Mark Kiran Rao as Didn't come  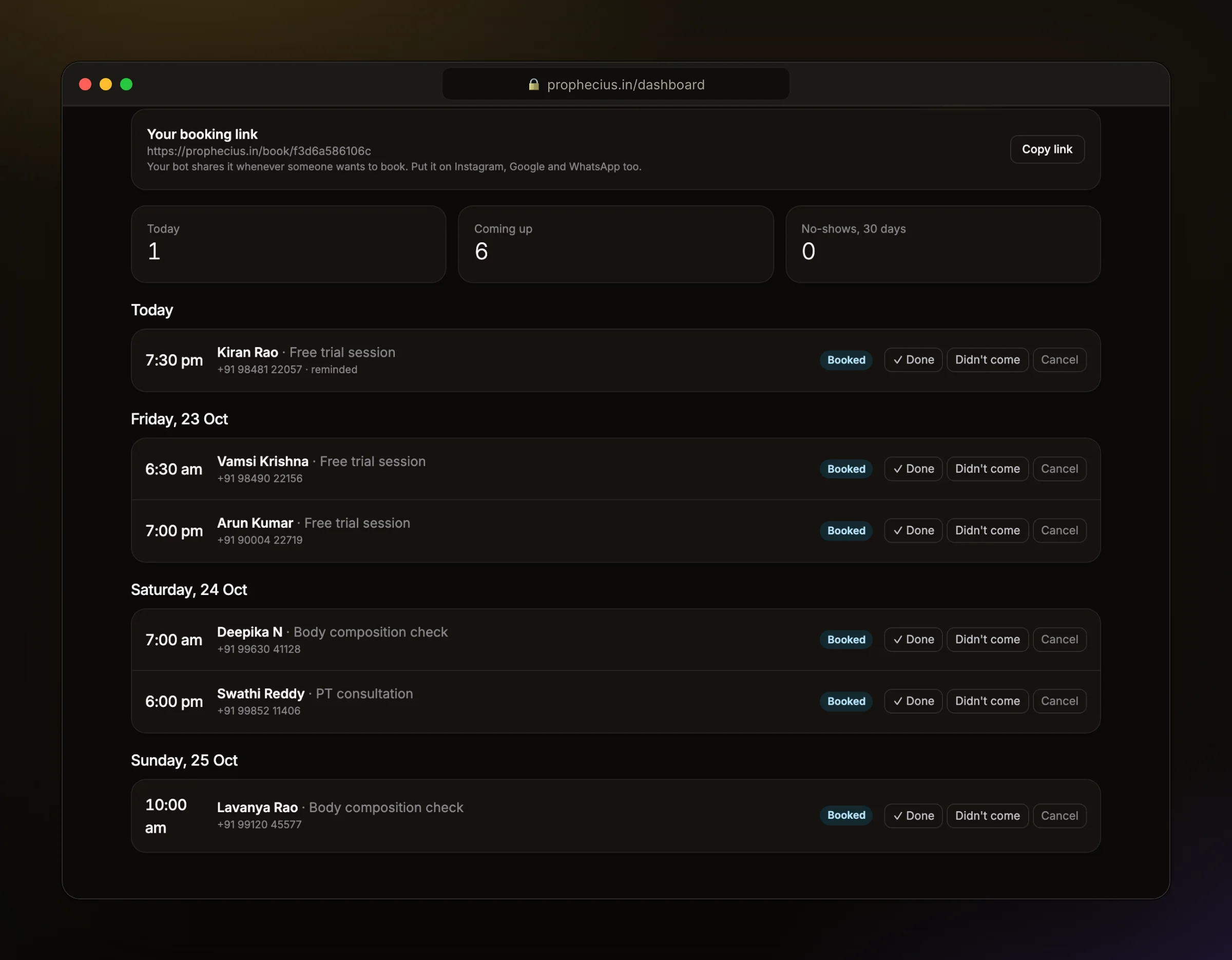click(x=987, y=360)
